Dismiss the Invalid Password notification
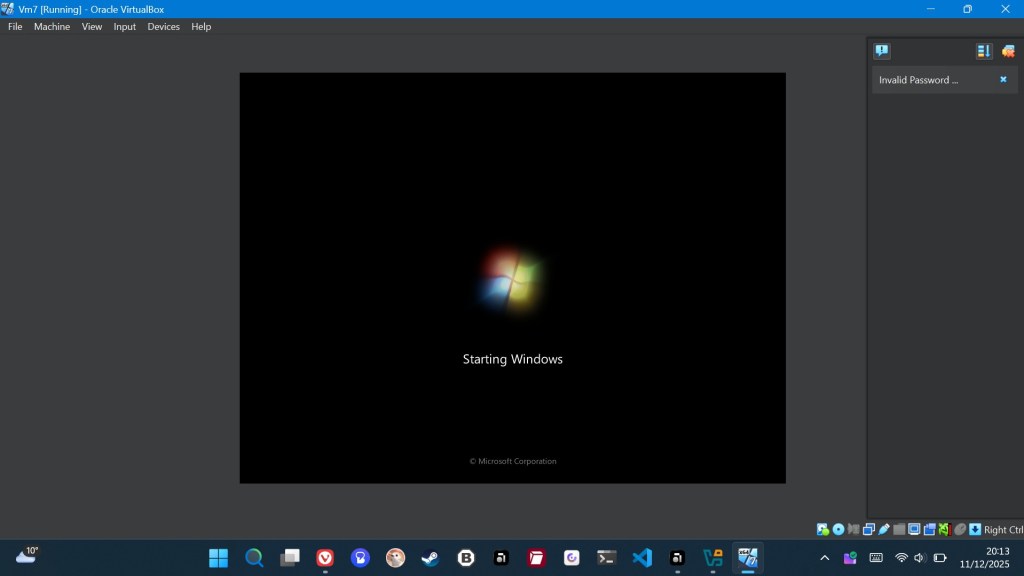1024x576 pixels. tap(1003, 80)
